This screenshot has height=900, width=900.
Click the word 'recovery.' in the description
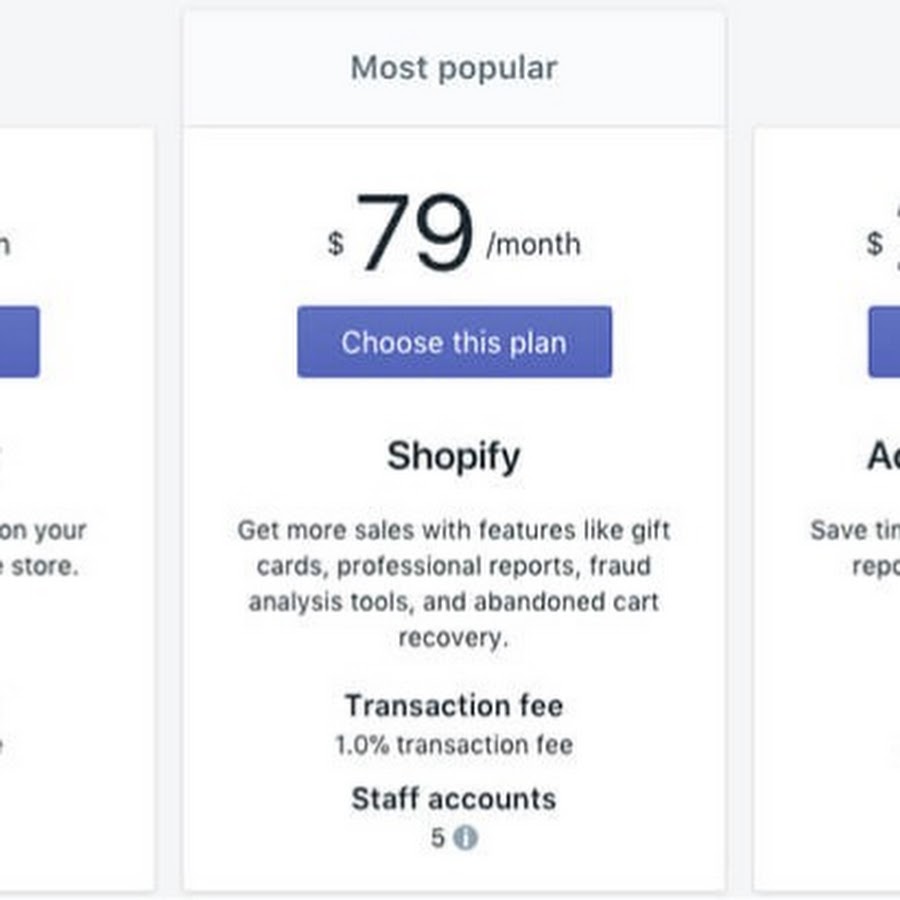(454, 638)
